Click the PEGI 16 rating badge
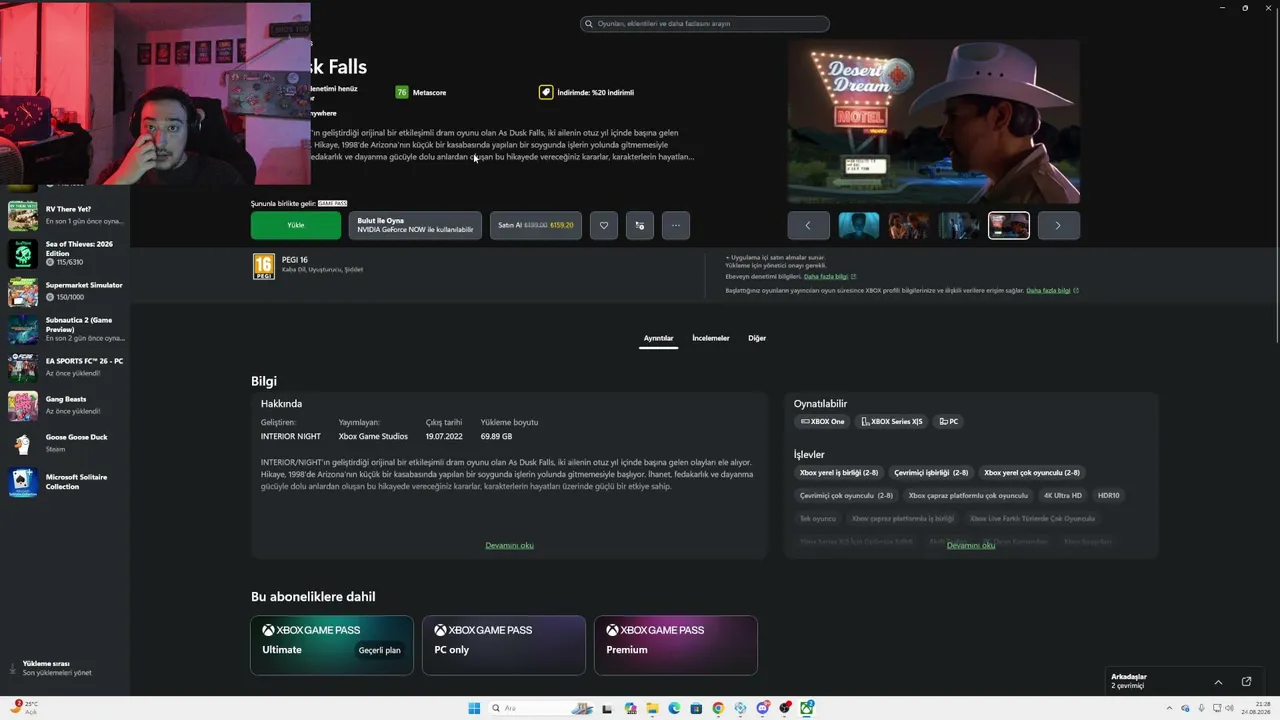The image size is (1280, 720). pyautogui.click(x=263, y=266)
